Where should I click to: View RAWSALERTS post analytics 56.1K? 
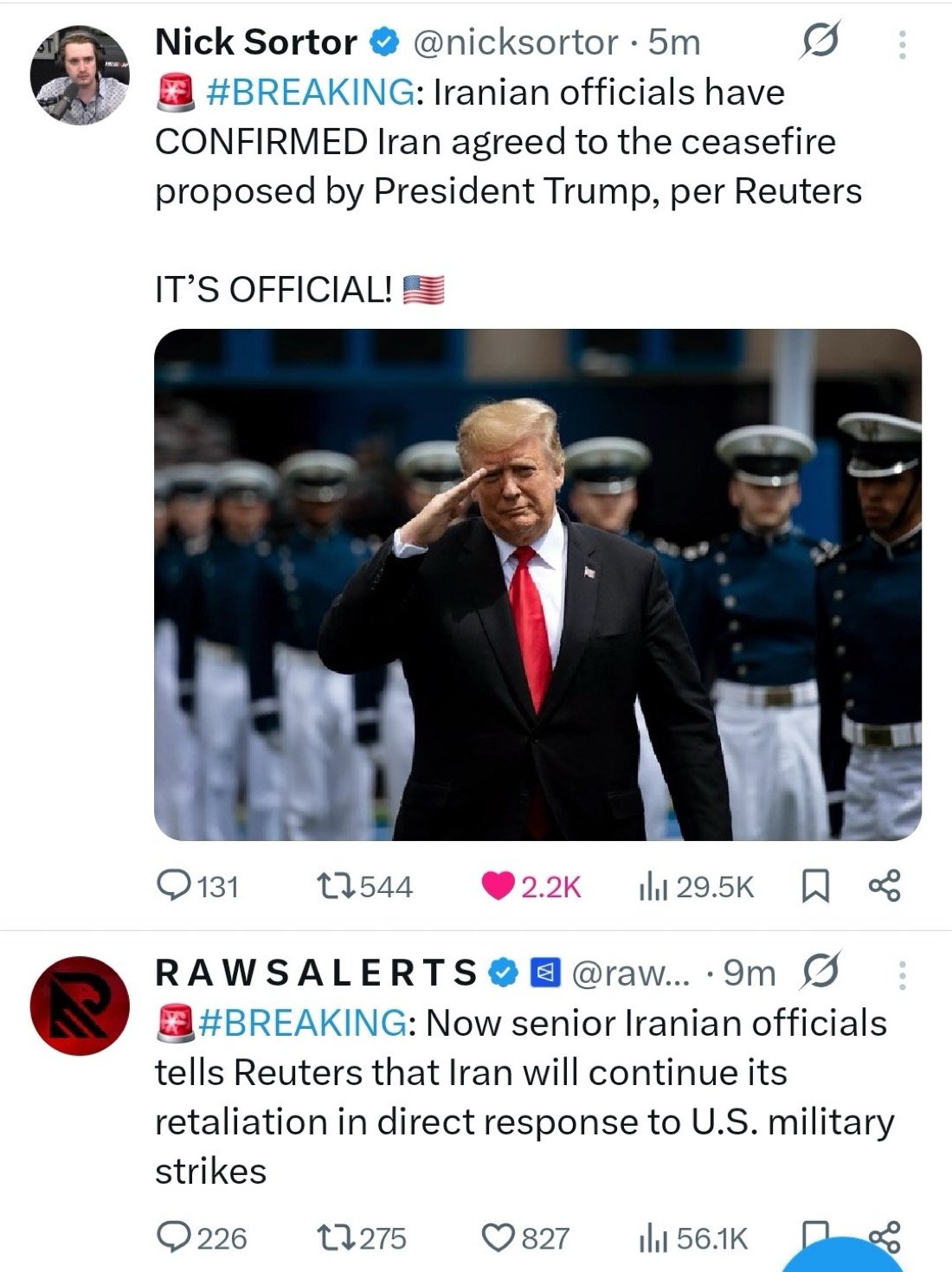pos(692,1238)
